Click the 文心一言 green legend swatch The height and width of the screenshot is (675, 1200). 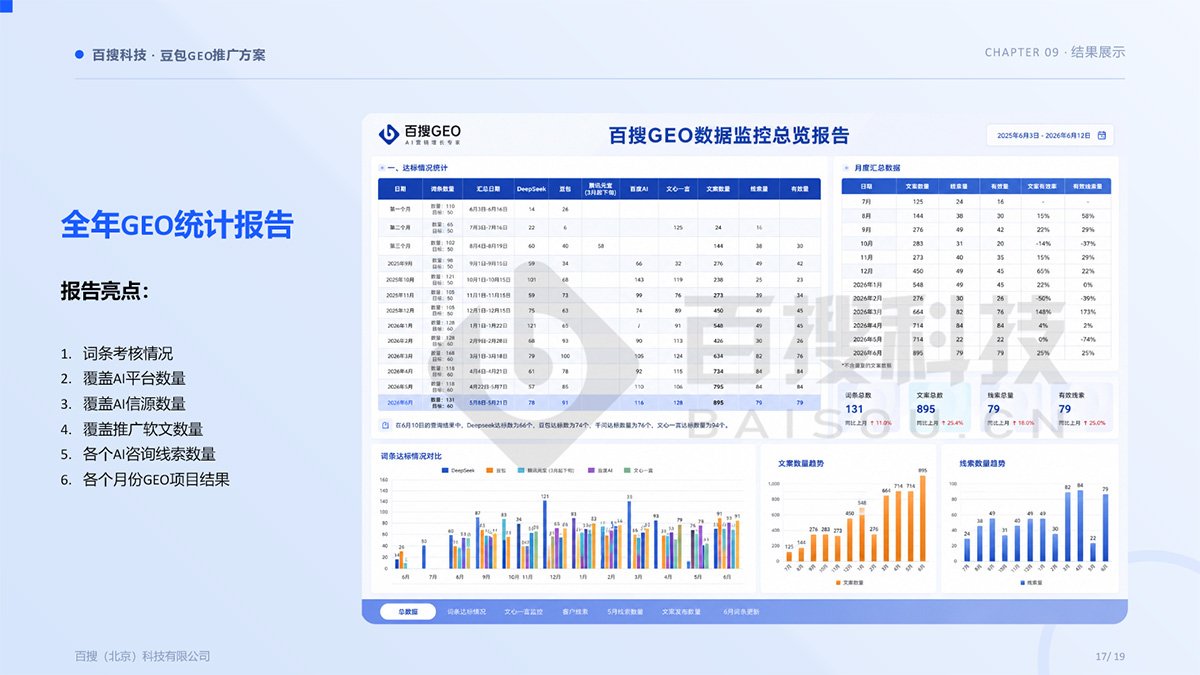point(627,470)
